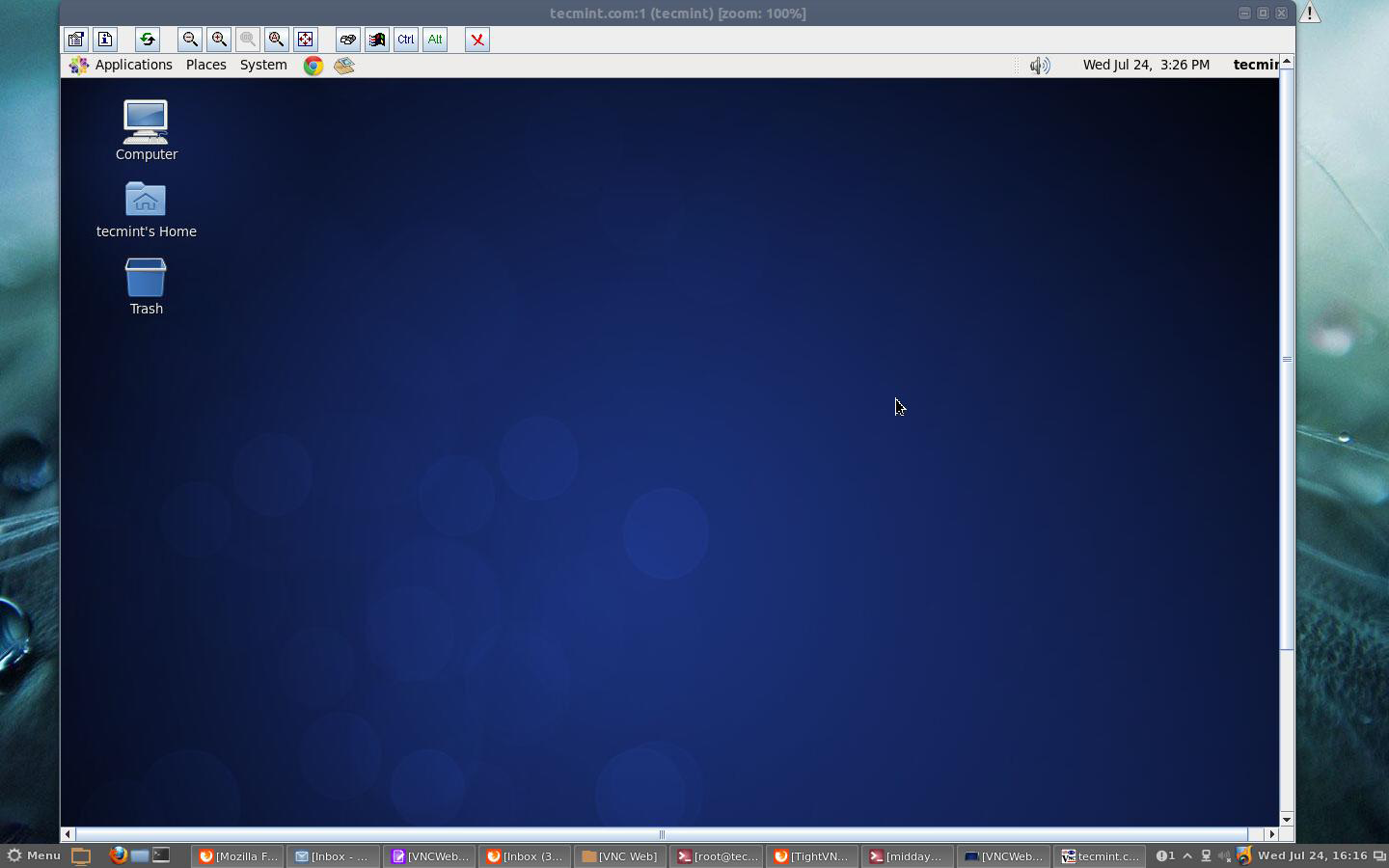Viewport: 1389px width, 868px height.
Task: Open the VNC connection options button
Action: tap(75, 40)
